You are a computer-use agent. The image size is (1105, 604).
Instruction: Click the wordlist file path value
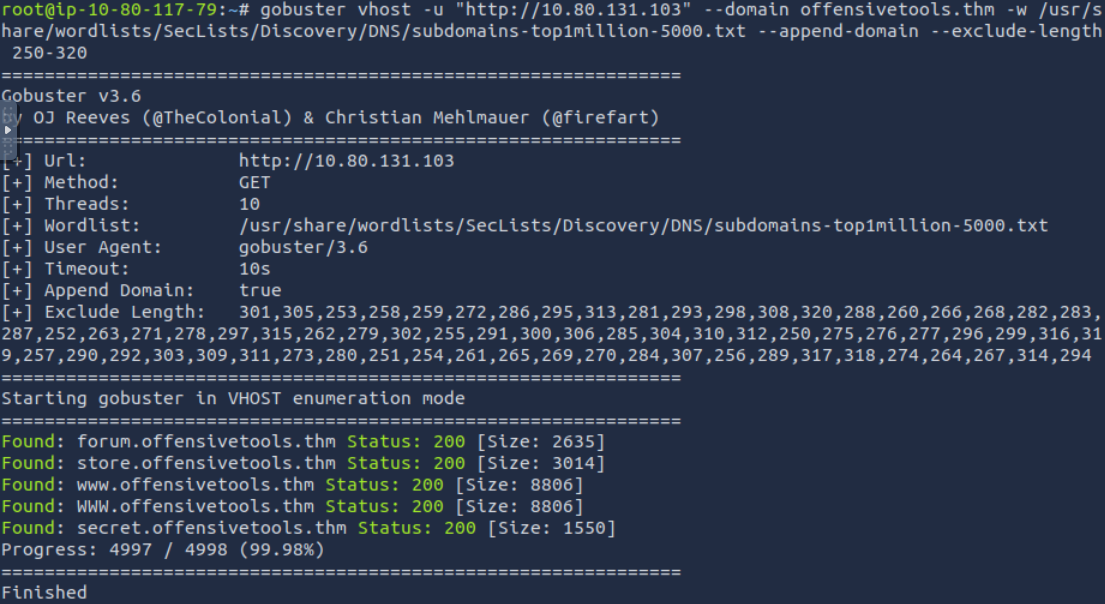[643, 226]
